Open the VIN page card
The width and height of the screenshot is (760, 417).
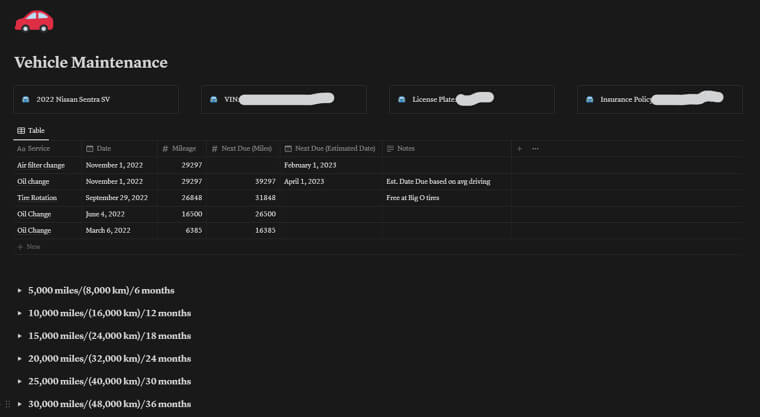tap(284, 99)
